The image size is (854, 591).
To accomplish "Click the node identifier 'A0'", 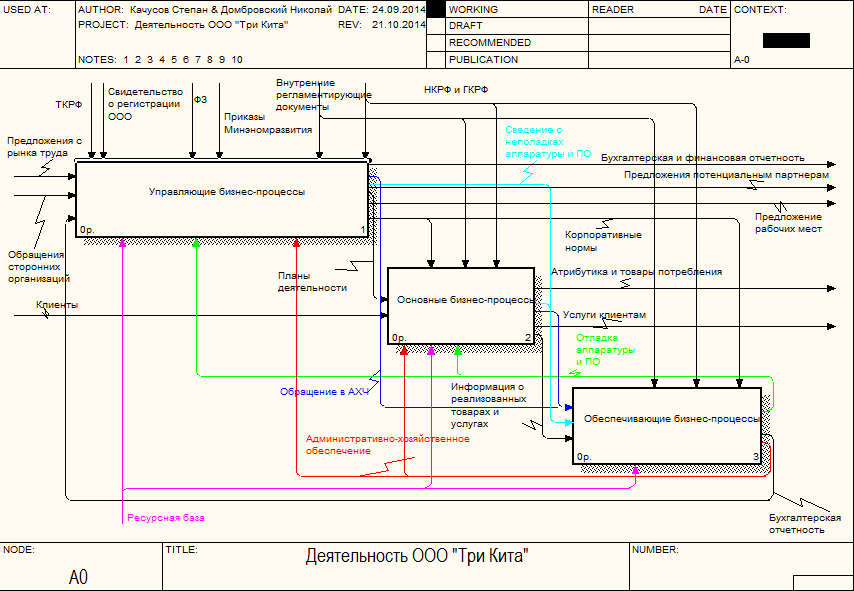I will tap(78, 577).
